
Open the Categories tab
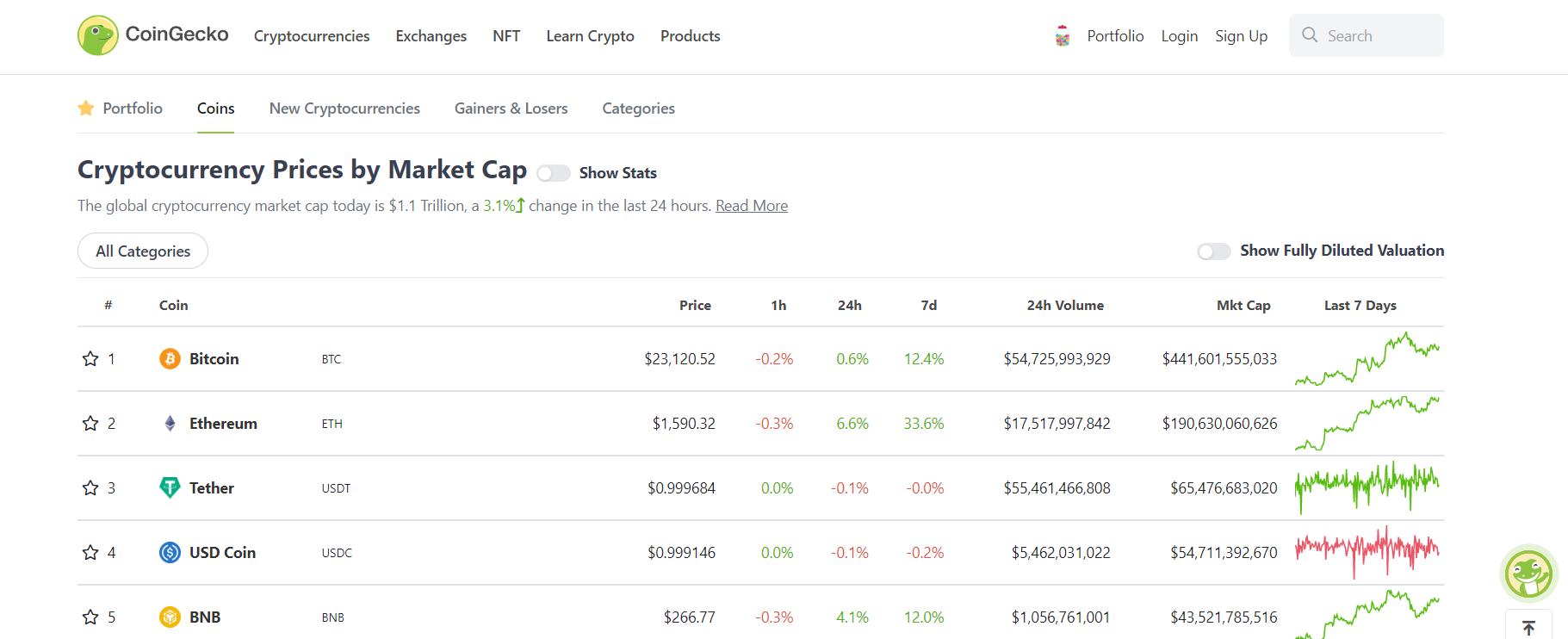(639, 109)
